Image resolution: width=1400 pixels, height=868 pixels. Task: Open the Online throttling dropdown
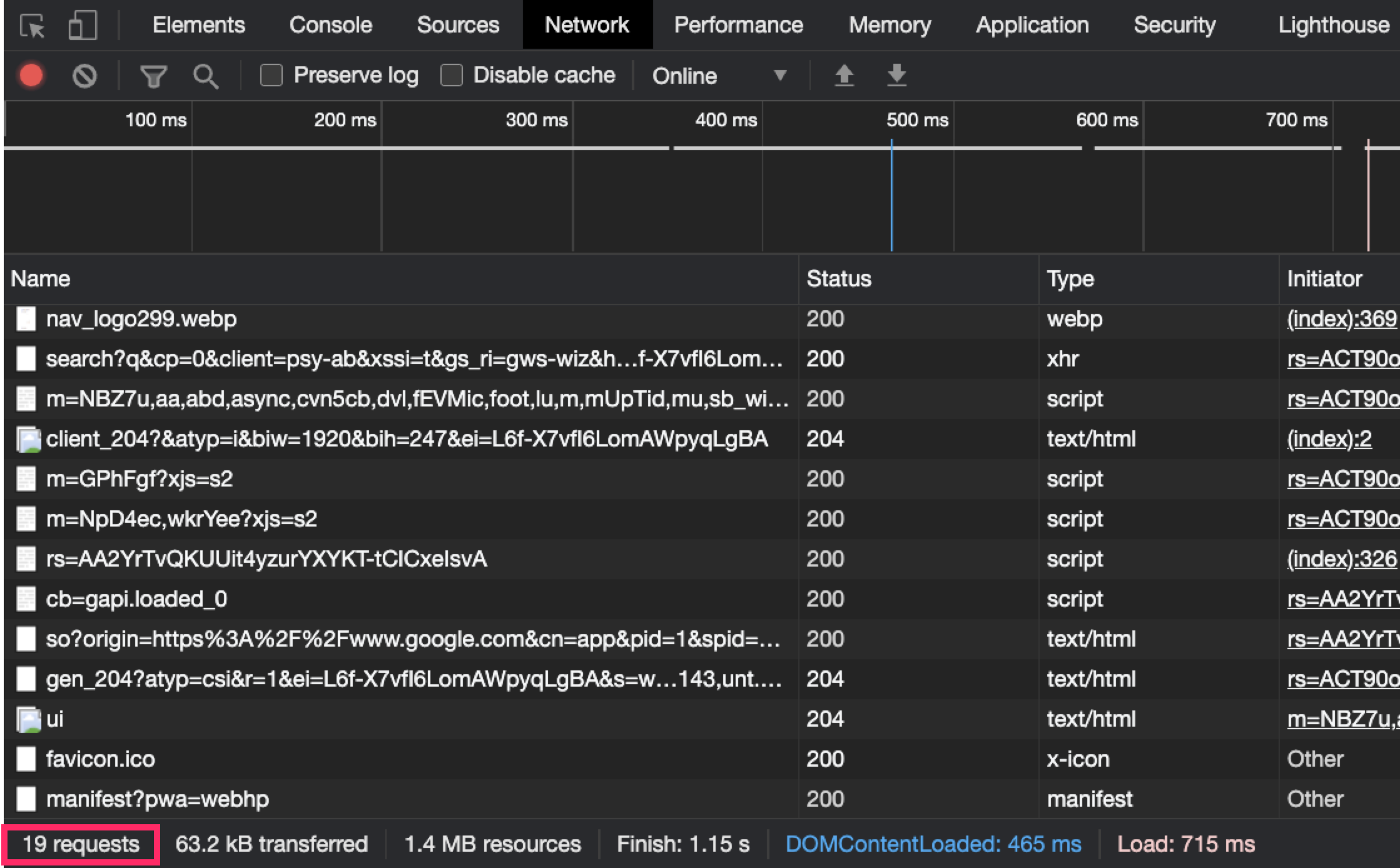(719, 76)
